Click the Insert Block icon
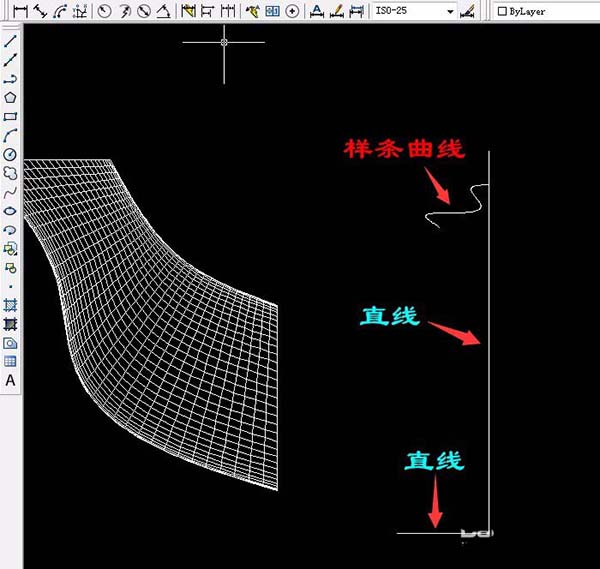This screenshot has width=600, height=569. [10, 249]
